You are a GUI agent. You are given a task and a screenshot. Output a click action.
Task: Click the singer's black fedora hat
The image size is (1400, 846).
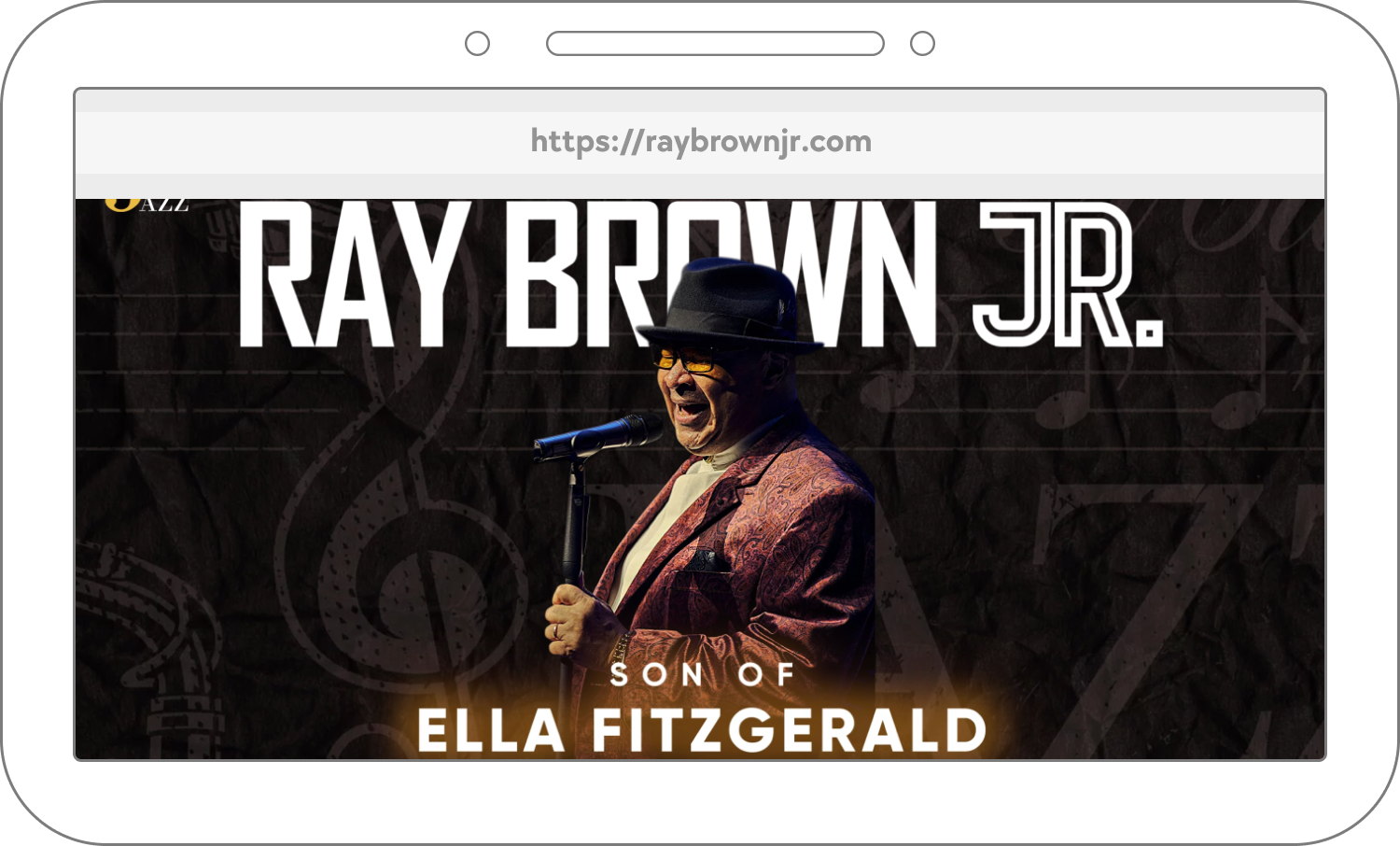tap(728, 303)
